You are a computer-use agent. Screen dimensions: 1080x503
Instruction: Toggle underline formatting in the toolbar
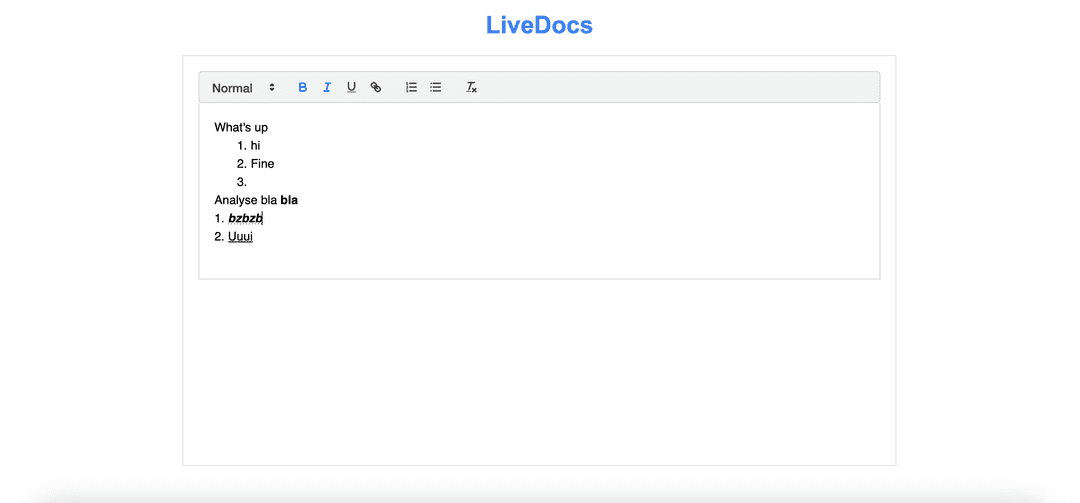(351, 88)
